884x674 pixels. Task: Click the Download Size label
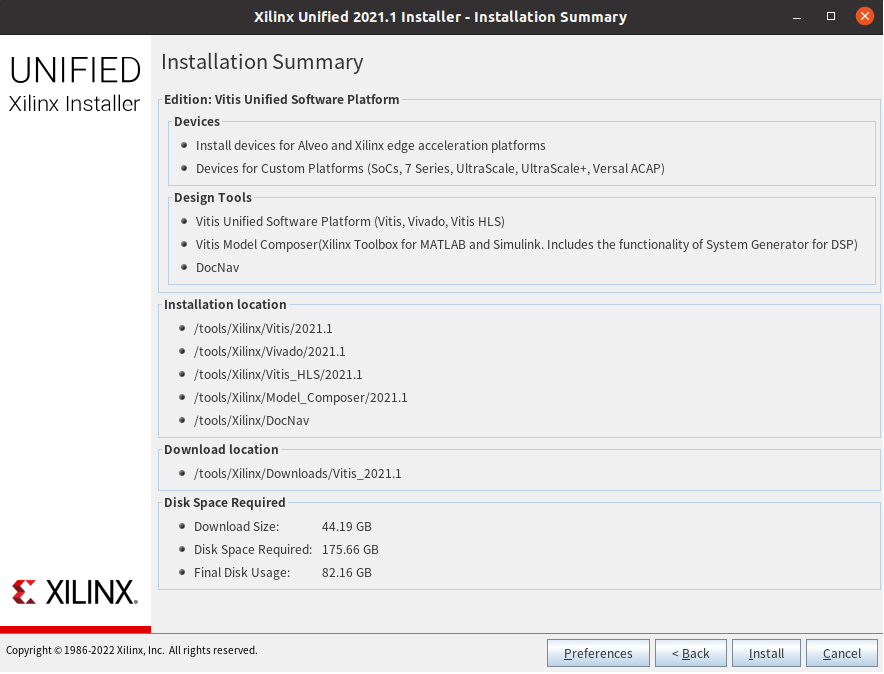coord(237,526)
